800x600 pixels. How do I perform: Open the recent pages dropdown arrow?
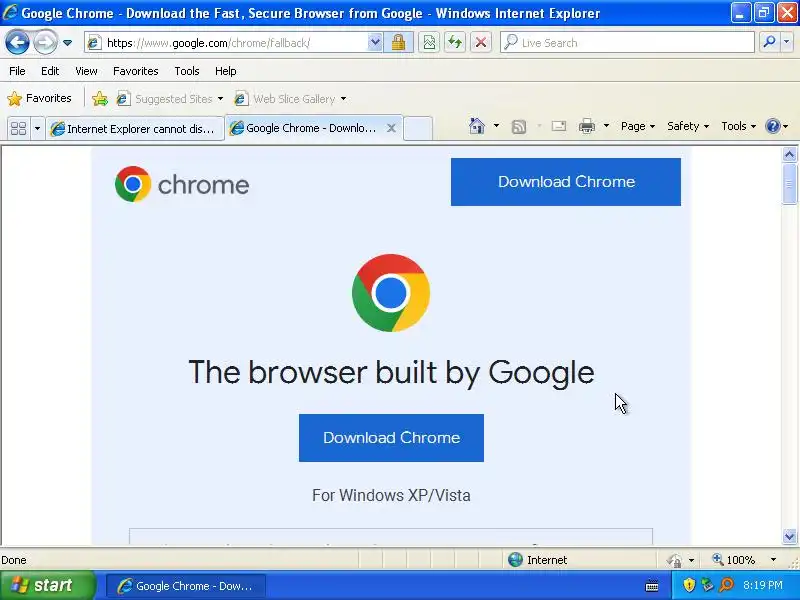click(67, 43)
